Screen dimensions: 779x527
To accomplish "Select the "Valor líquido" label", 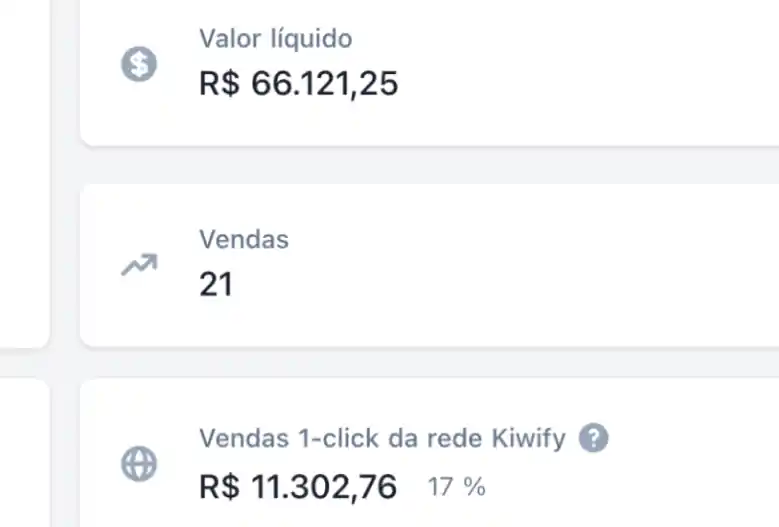I will (275, 40).
